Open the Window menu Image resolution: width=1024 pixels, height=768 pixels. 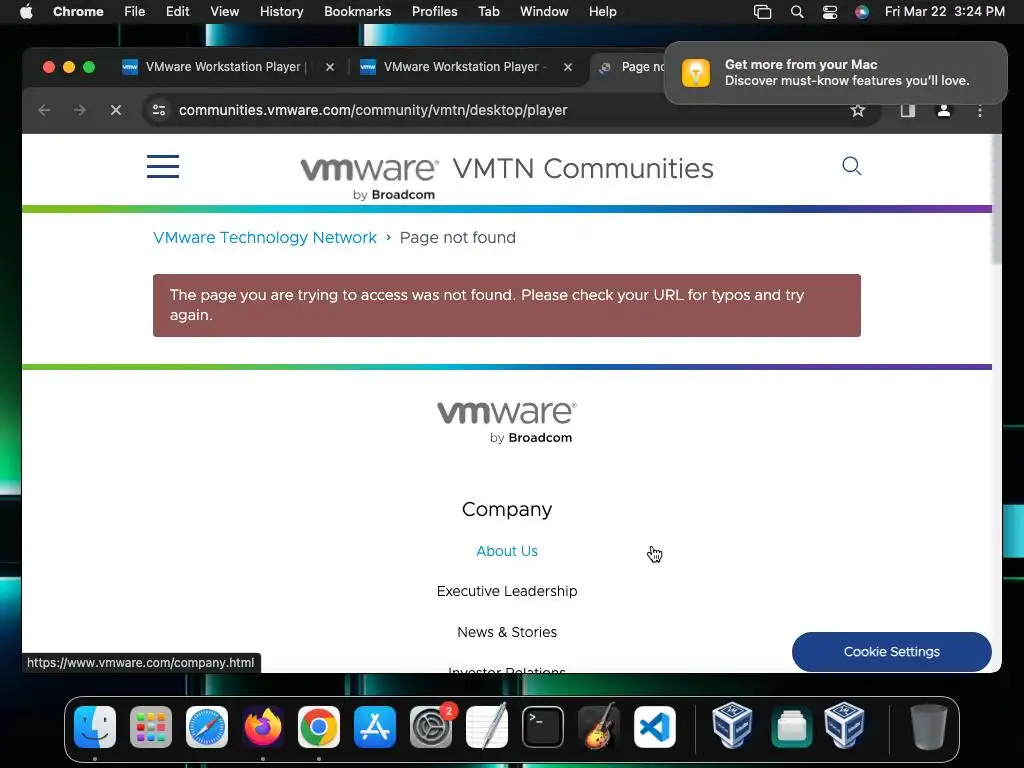(544, 12)
